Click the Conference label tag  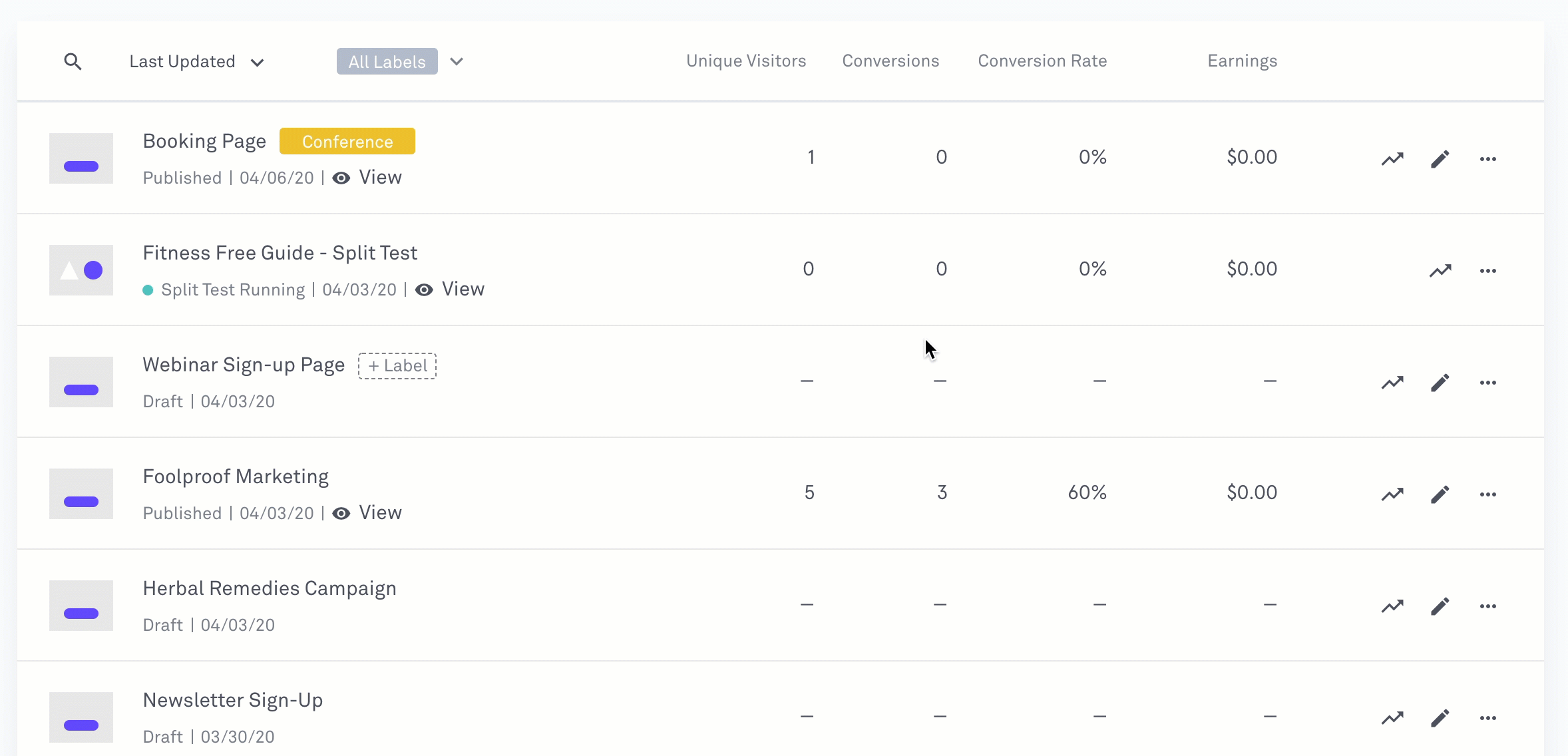point(347,142)
